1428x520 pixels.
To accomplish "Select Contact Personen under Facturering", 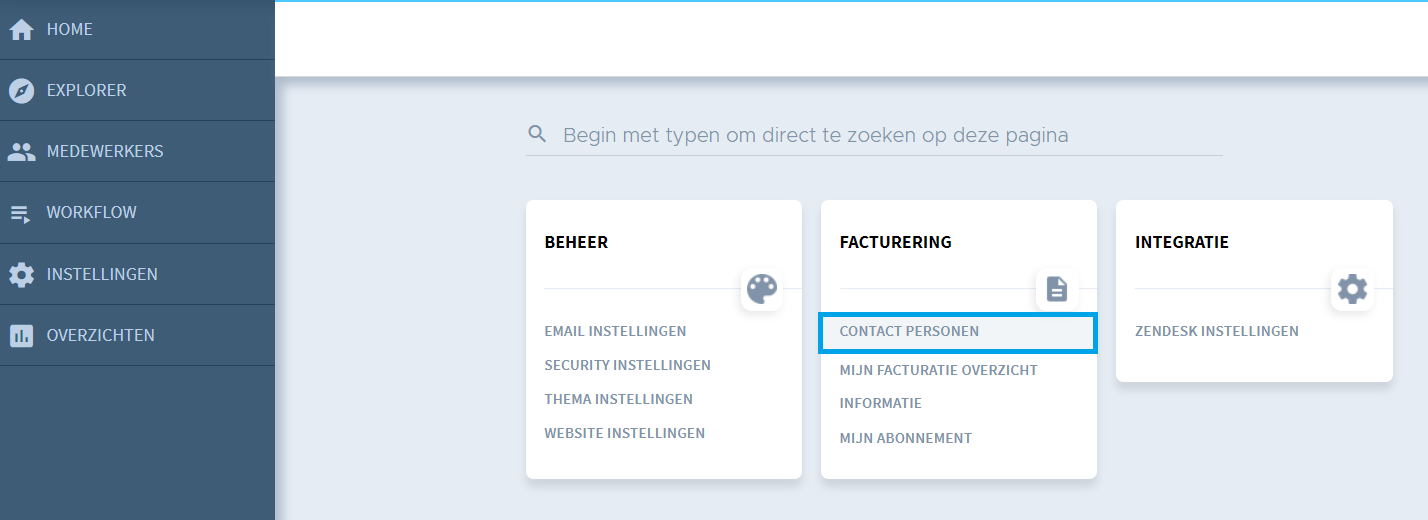I will point(958,333).
